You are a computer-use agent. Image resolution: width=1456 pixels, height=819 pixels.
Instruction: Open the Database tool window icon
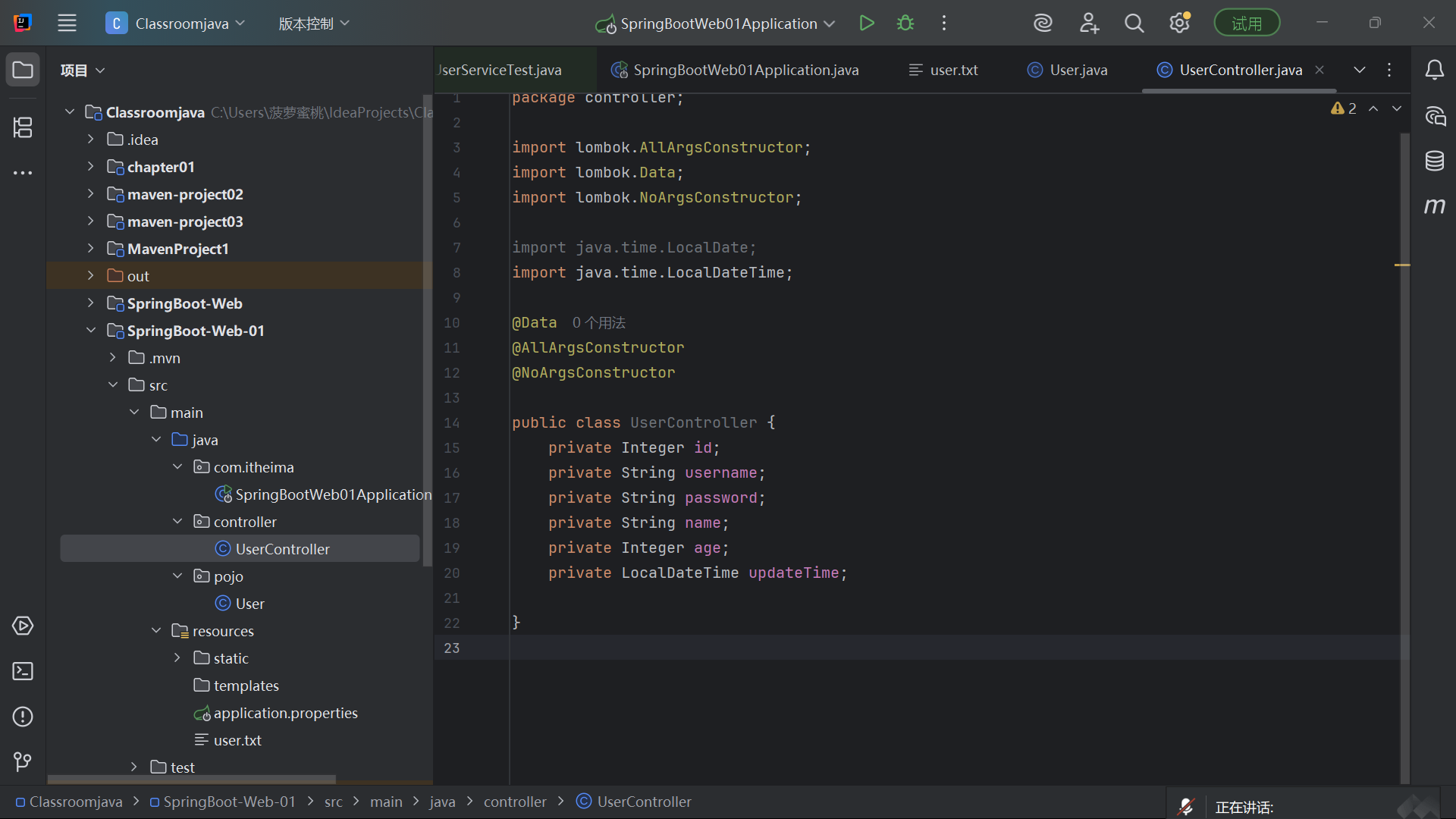pos(1434,161)
